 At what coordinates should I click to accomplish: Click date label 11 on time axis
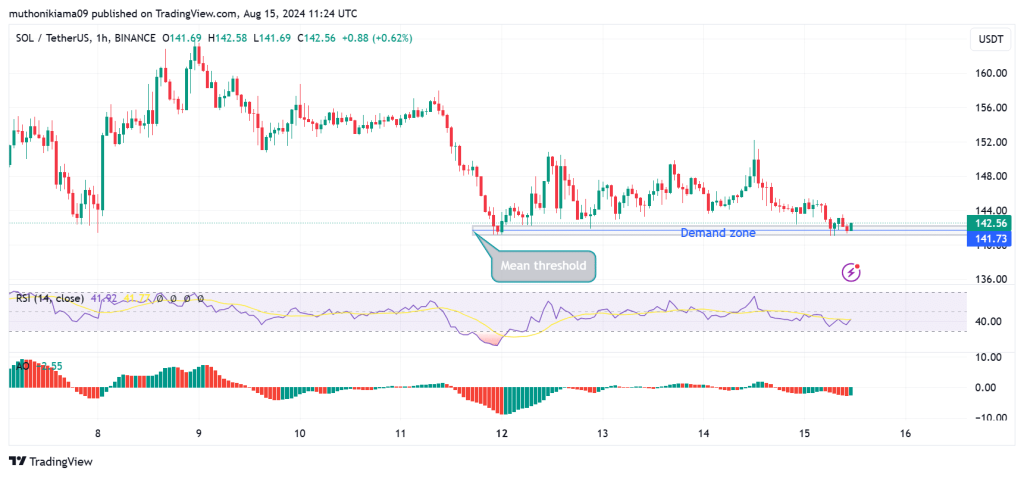click(400, 433)
